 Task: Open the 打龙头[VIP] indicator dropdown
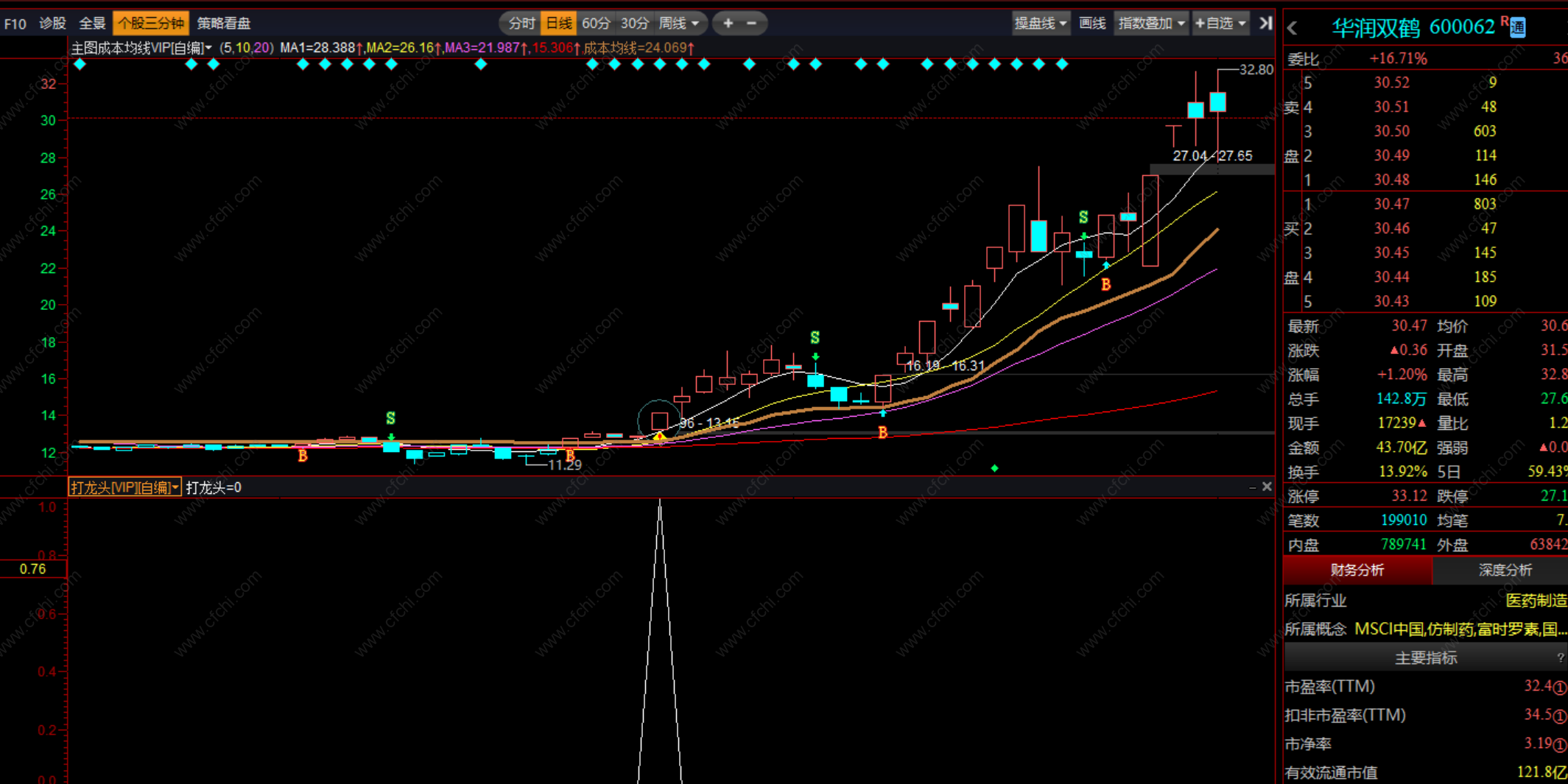tap(124, 487)
